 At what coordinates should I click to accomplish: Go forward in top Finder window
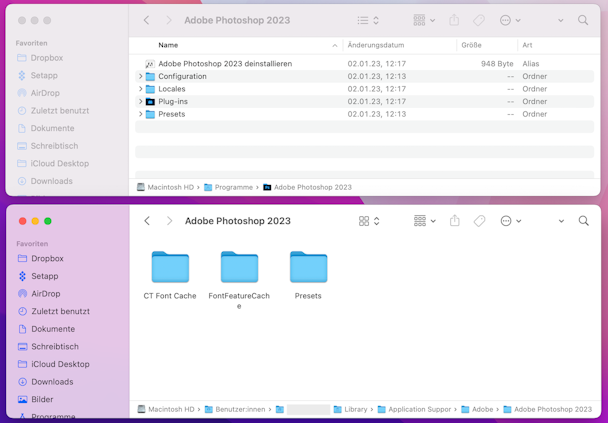point(169,20)
